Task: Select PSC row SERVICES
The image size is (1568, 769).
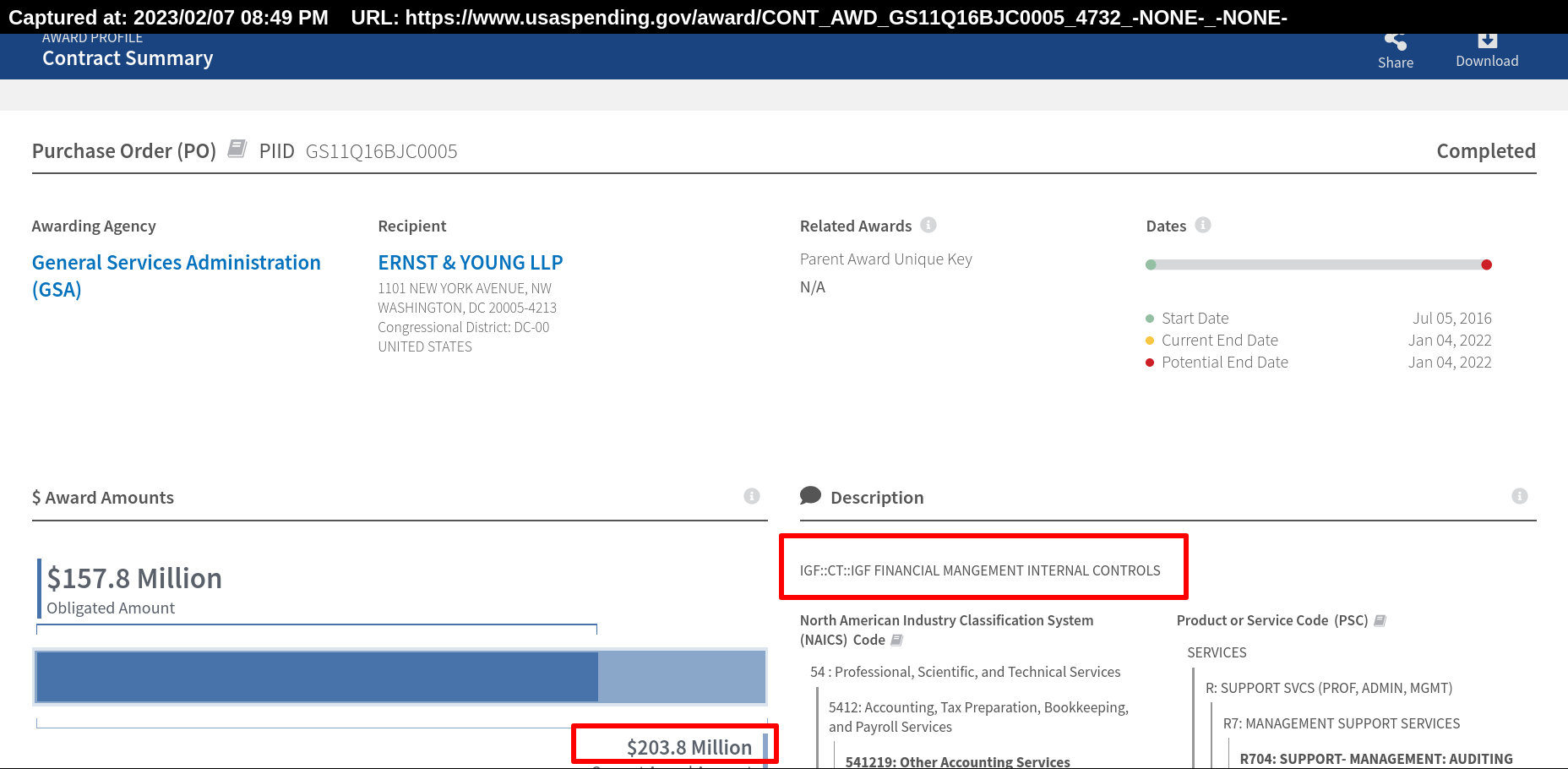Action: [1217, 652]
